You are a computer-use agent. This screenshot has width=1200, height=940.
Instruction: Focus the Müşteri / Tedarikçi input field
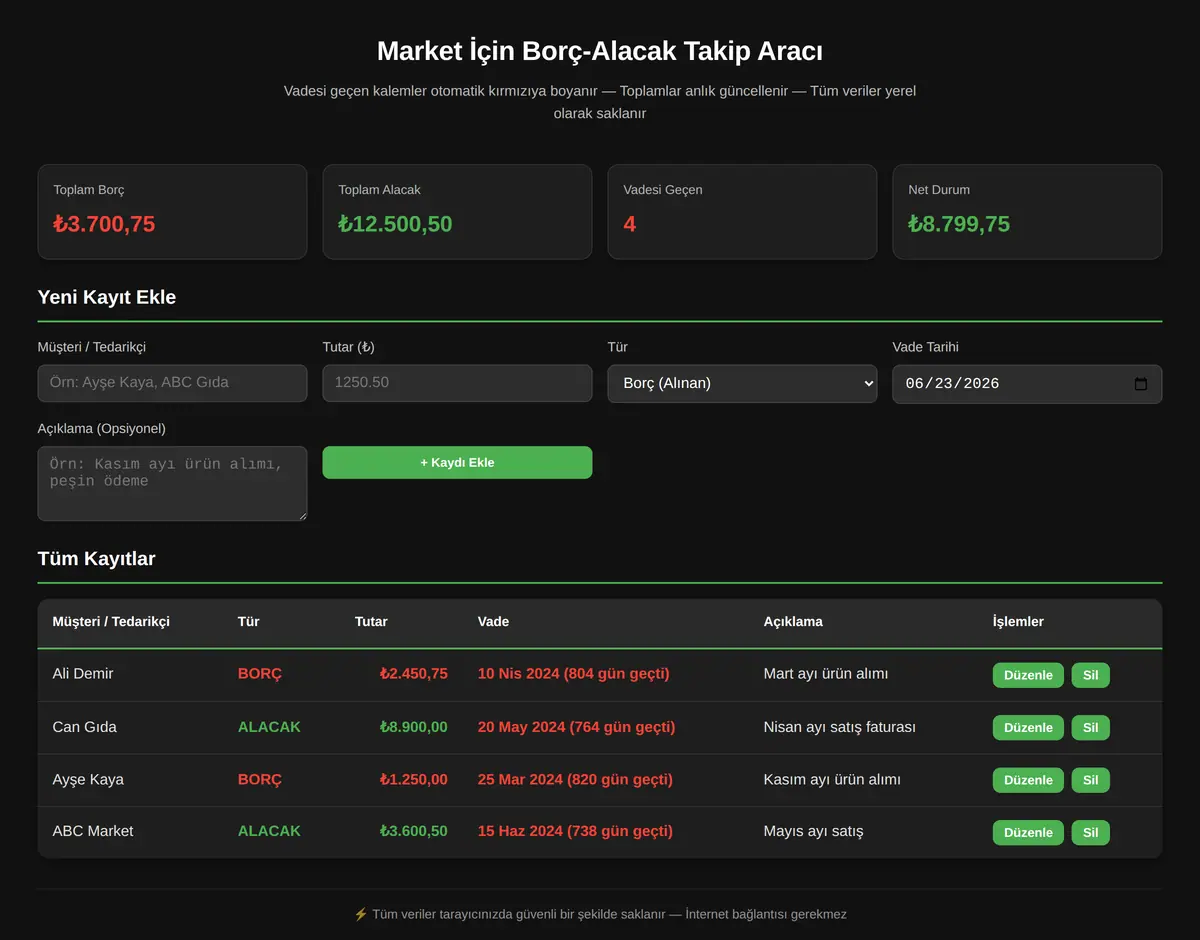[x=172, y=384]
